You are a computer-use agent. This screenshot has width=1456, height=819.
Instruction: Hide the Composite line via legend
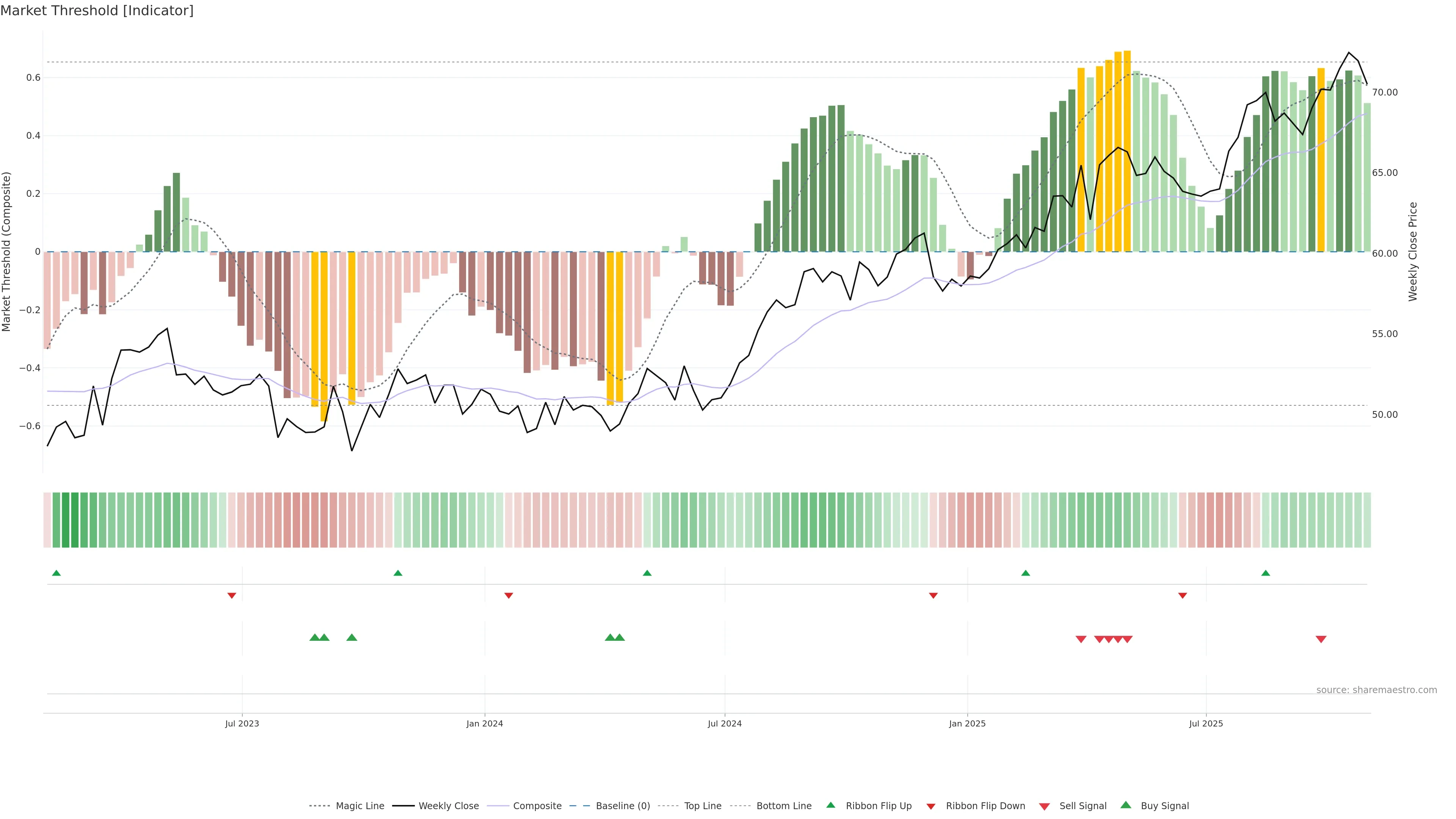point(537,806)
